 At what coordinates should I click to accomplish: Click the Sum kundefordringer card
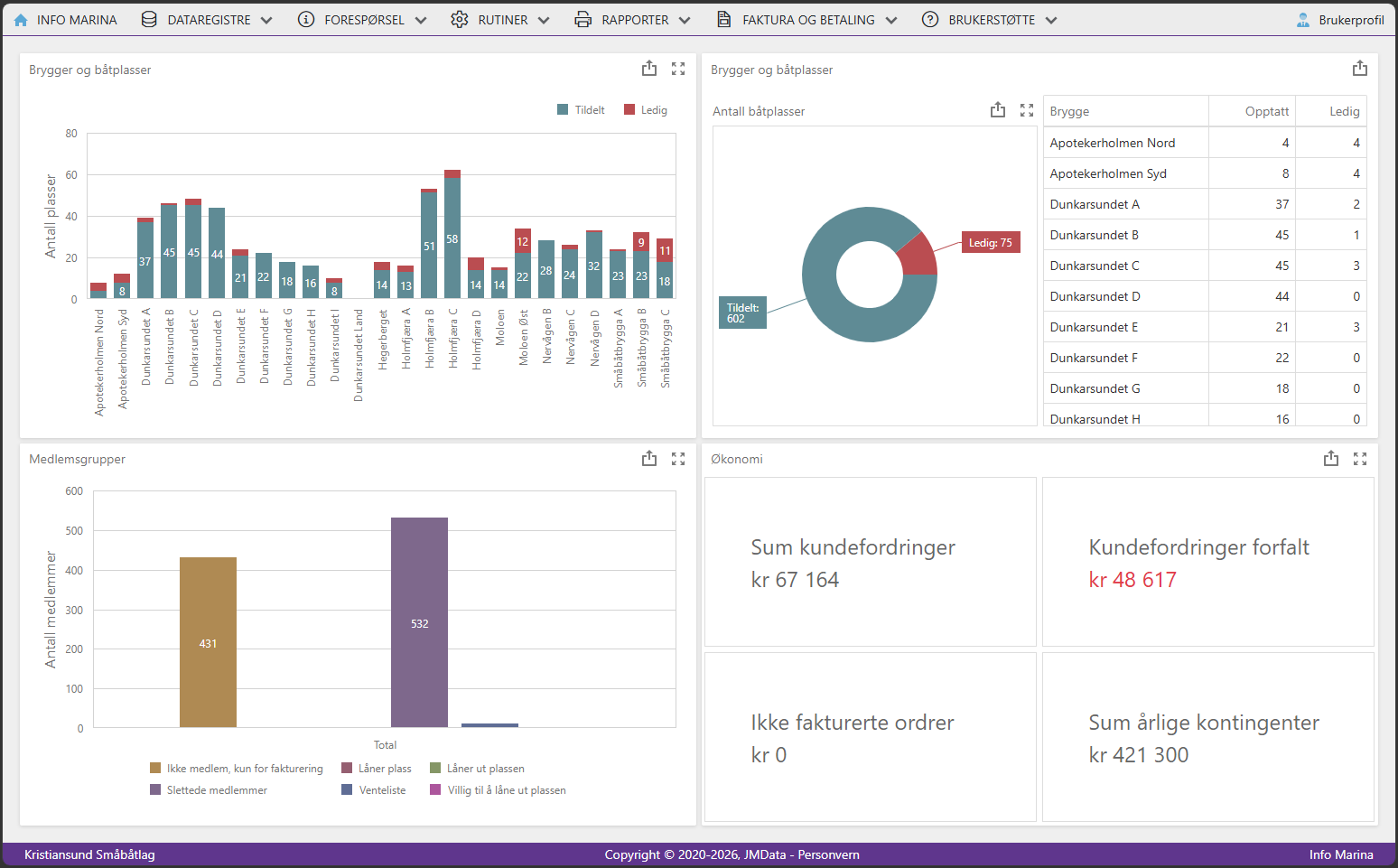coord(871,562)
